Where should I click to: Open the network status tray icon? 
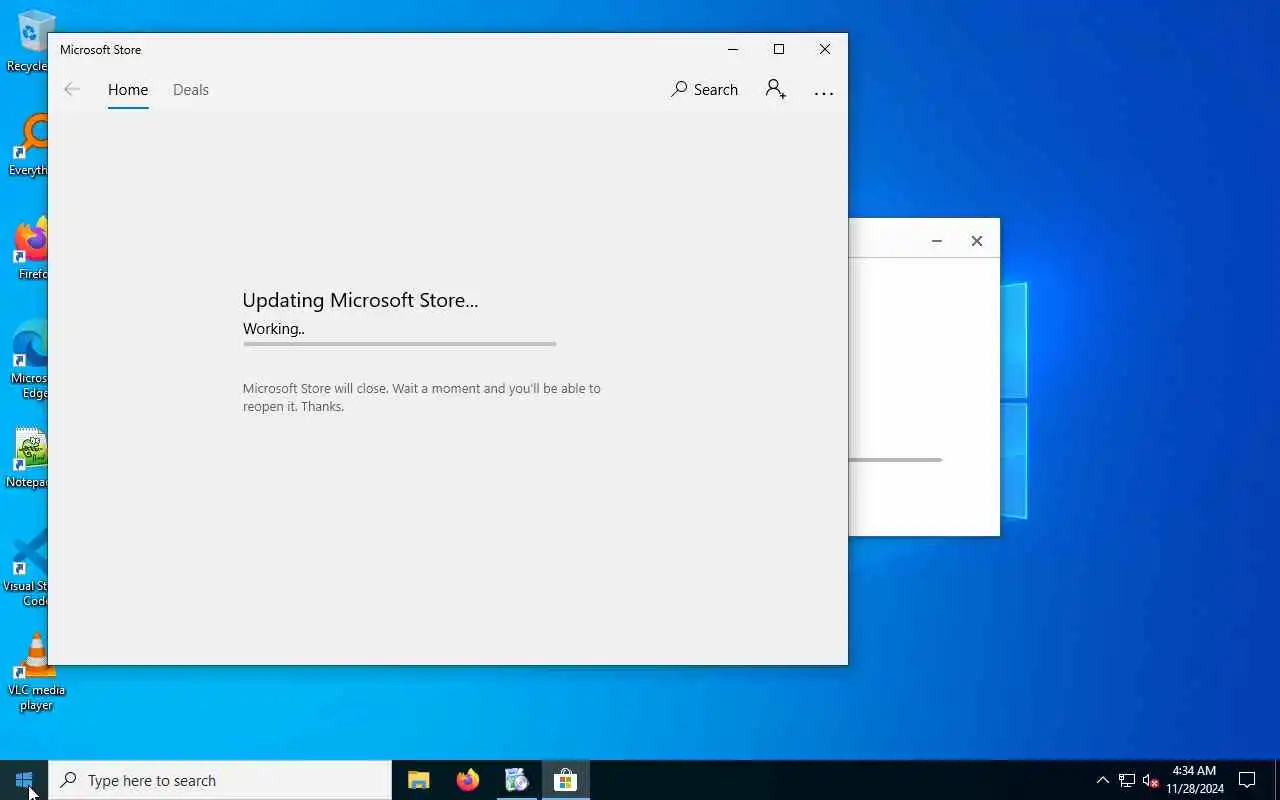[x=1127, y=780]
